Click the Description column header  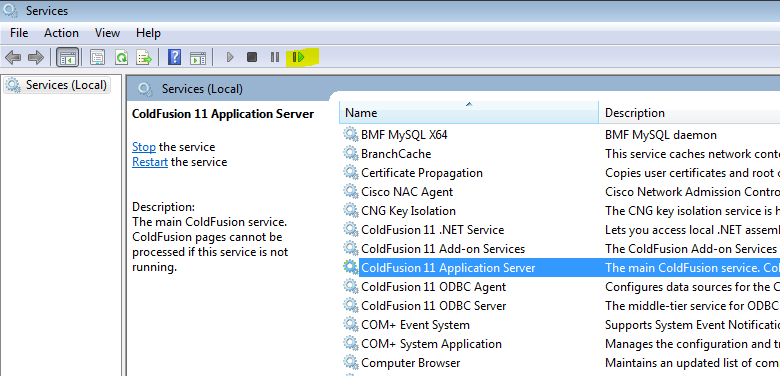pos(689,113)
